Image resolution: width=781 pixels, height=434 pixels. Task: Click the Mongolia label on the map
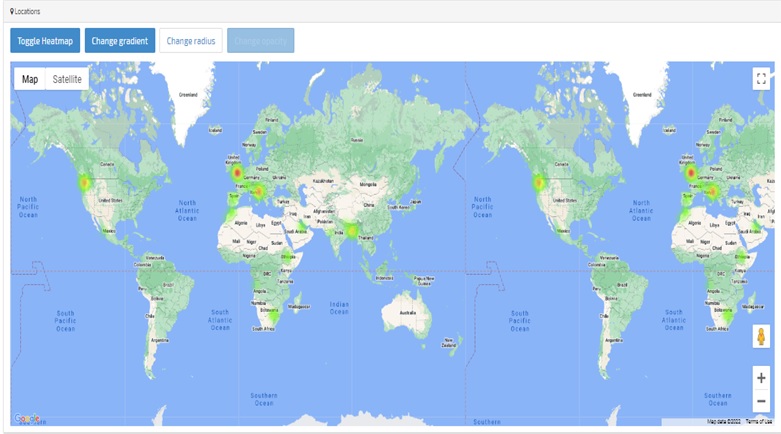click(369, 184)
